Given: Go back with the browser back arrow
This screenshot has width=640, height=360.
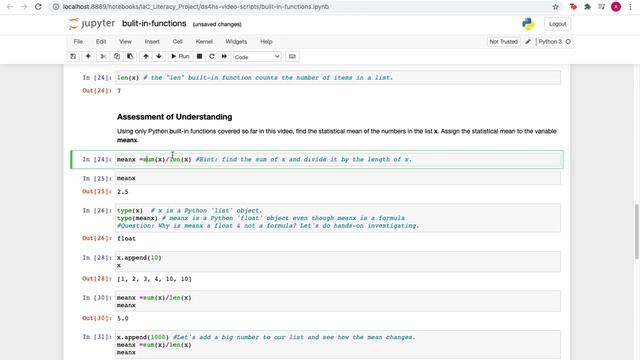Looking at the screenshot, I should click(10, 7).
